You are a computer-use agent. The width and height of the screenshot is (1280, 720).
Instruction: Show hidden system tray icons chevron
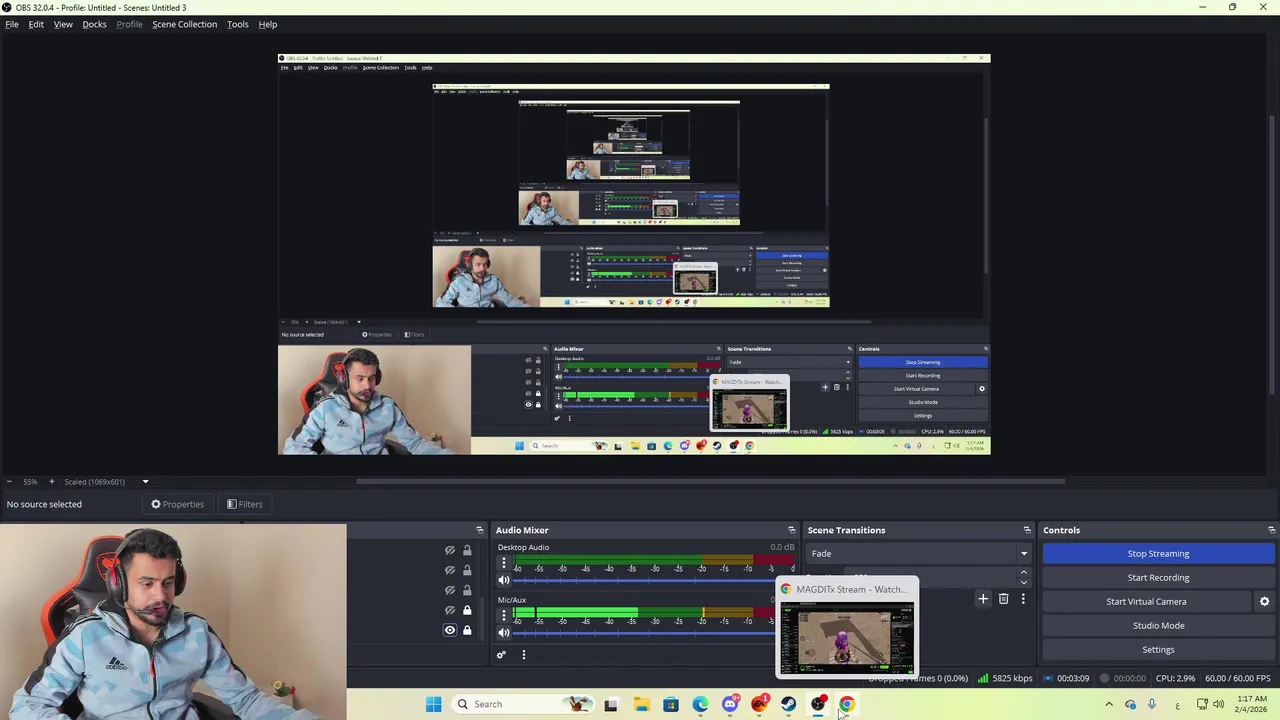[x=1108, y=704]
